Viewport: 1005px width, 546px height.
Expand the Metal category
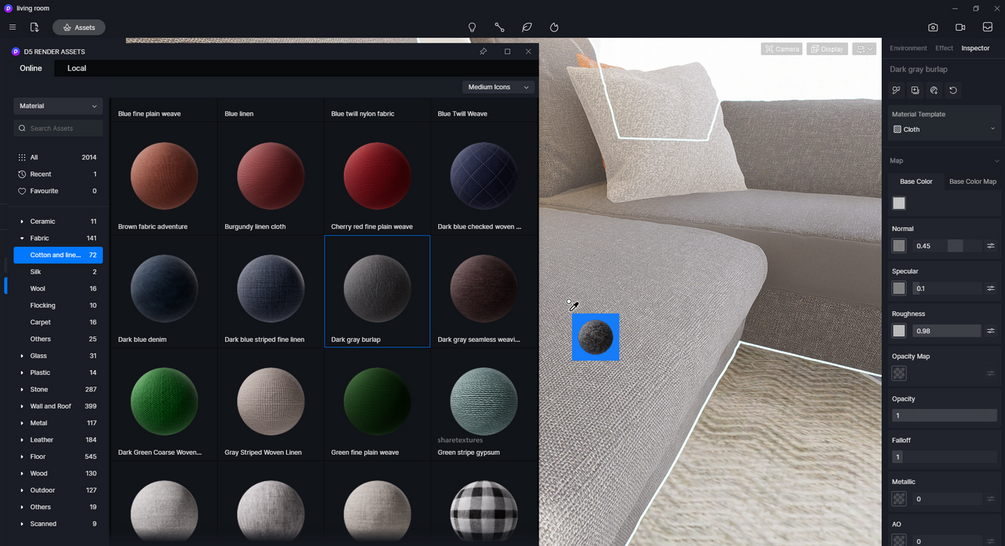22,423
